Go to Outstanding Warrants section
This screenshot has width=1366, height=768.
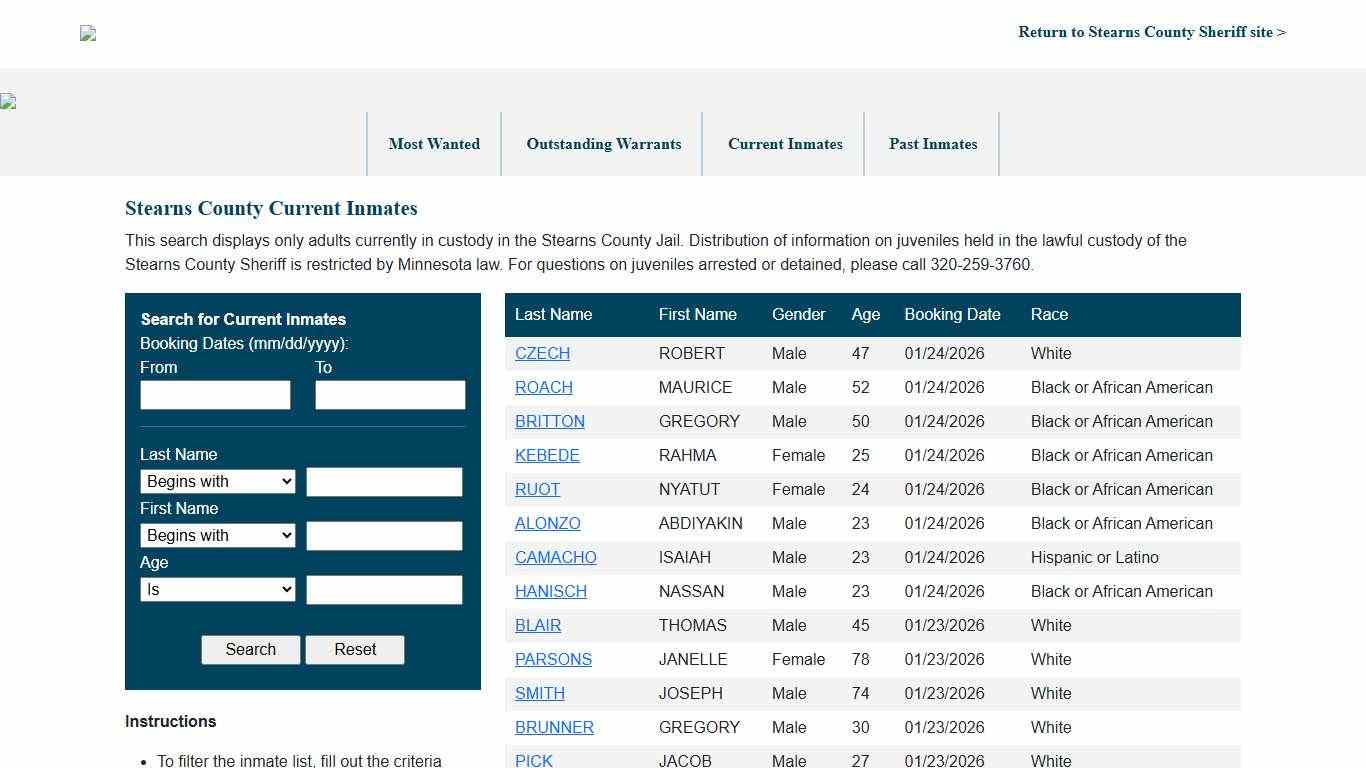(x=603, y=144)
